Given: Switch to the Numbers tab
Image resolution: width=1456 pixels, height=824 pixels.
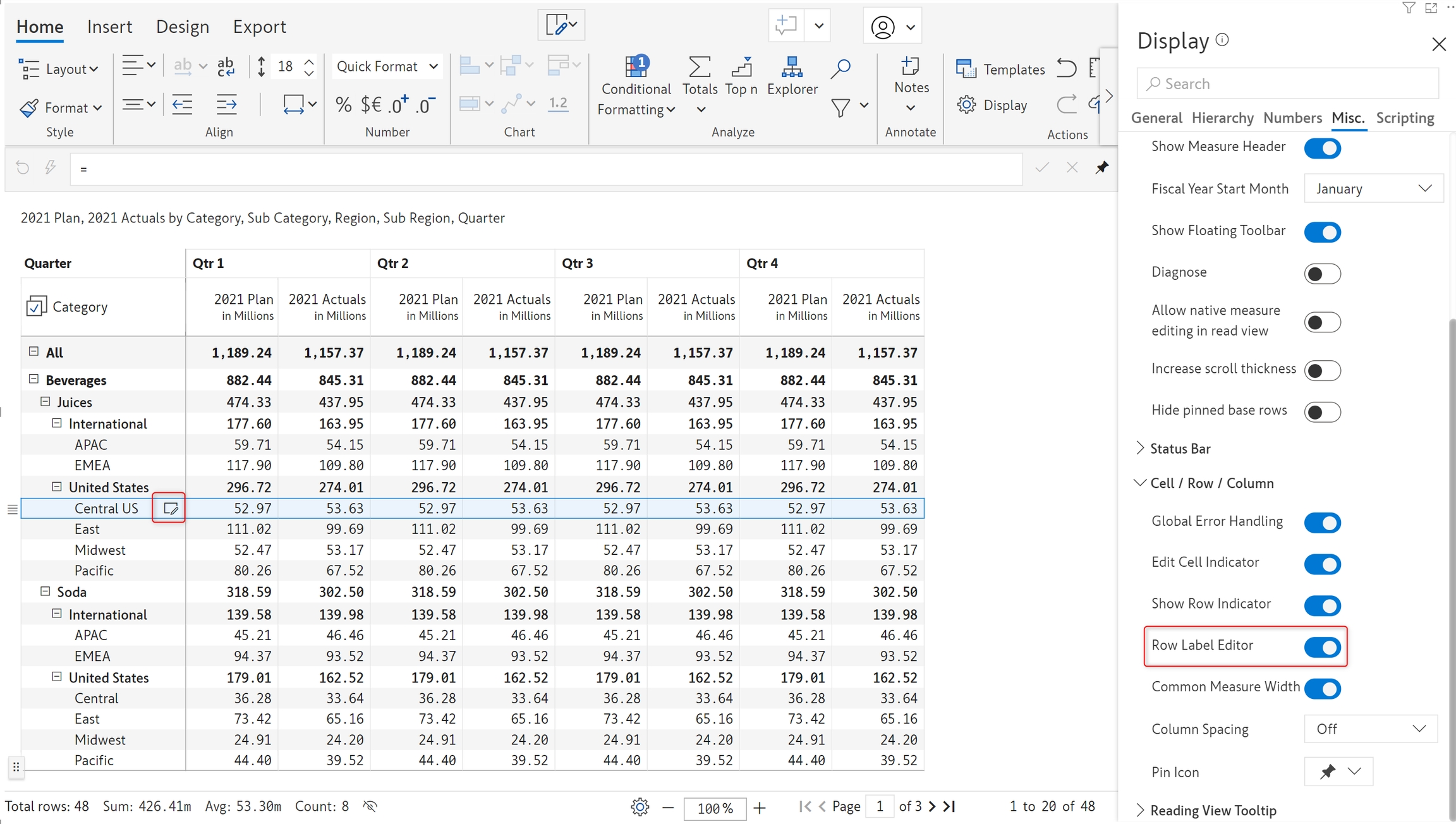Looking at the screenshot, I should [1292, 118].
